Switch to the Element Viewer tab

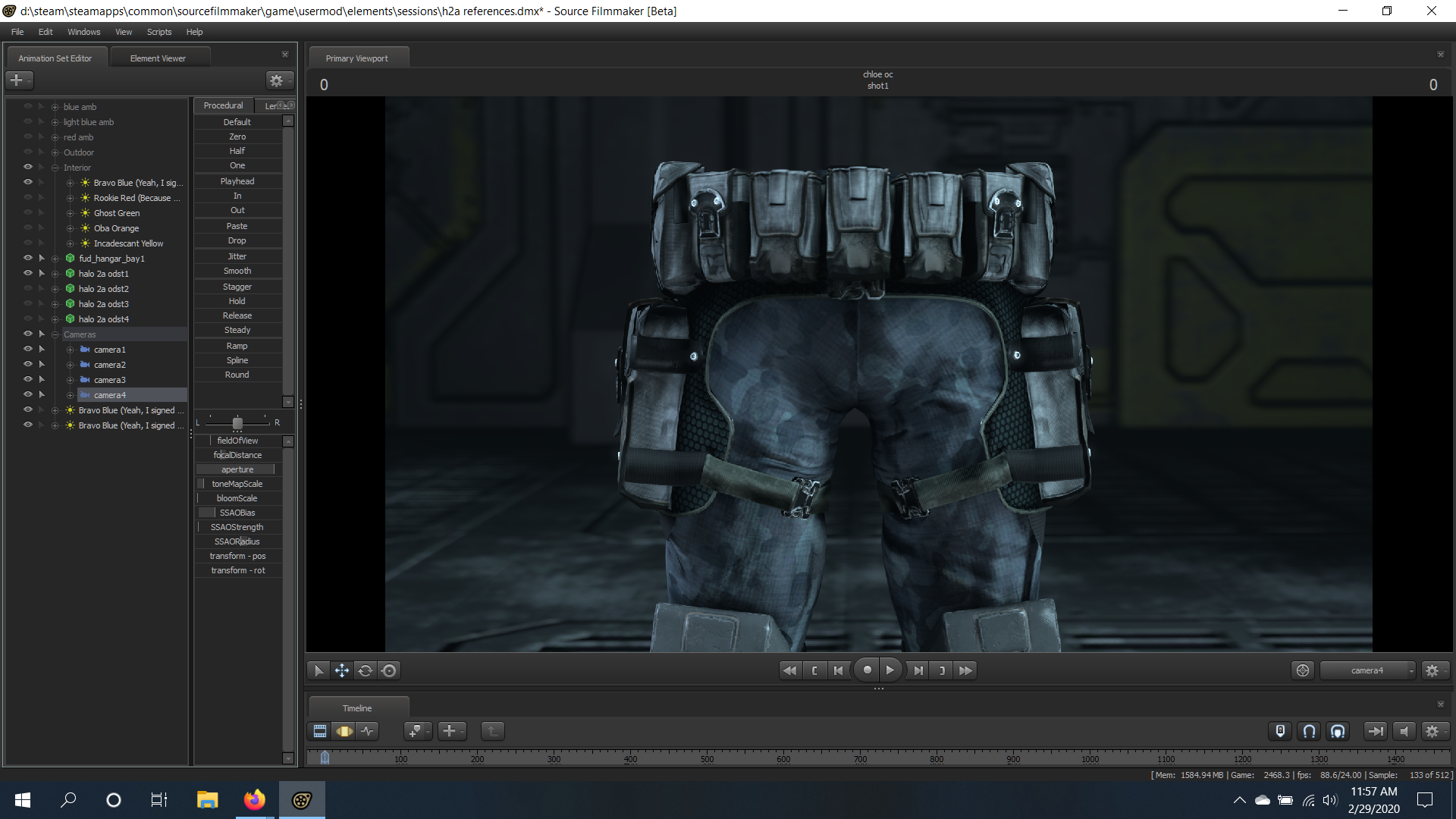click(158, 58)
